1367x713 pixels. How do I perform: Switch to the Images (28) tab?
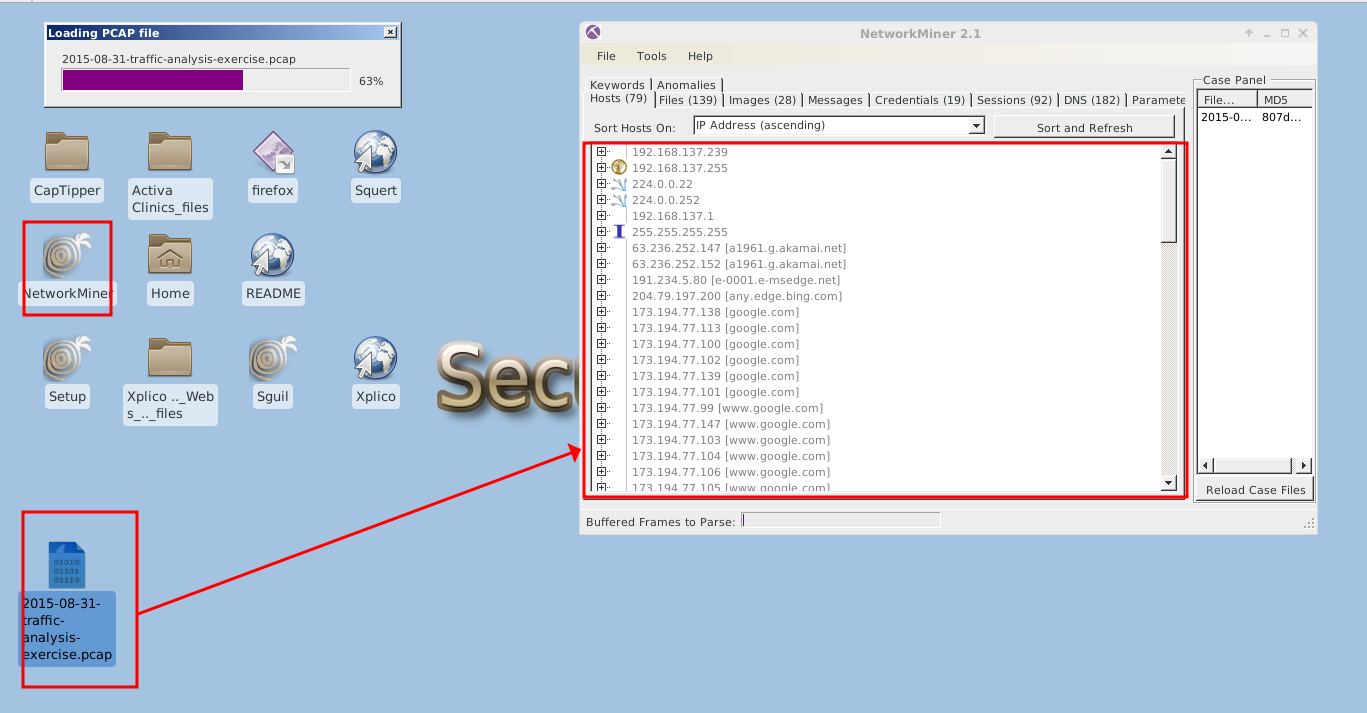tap(762, 100)
